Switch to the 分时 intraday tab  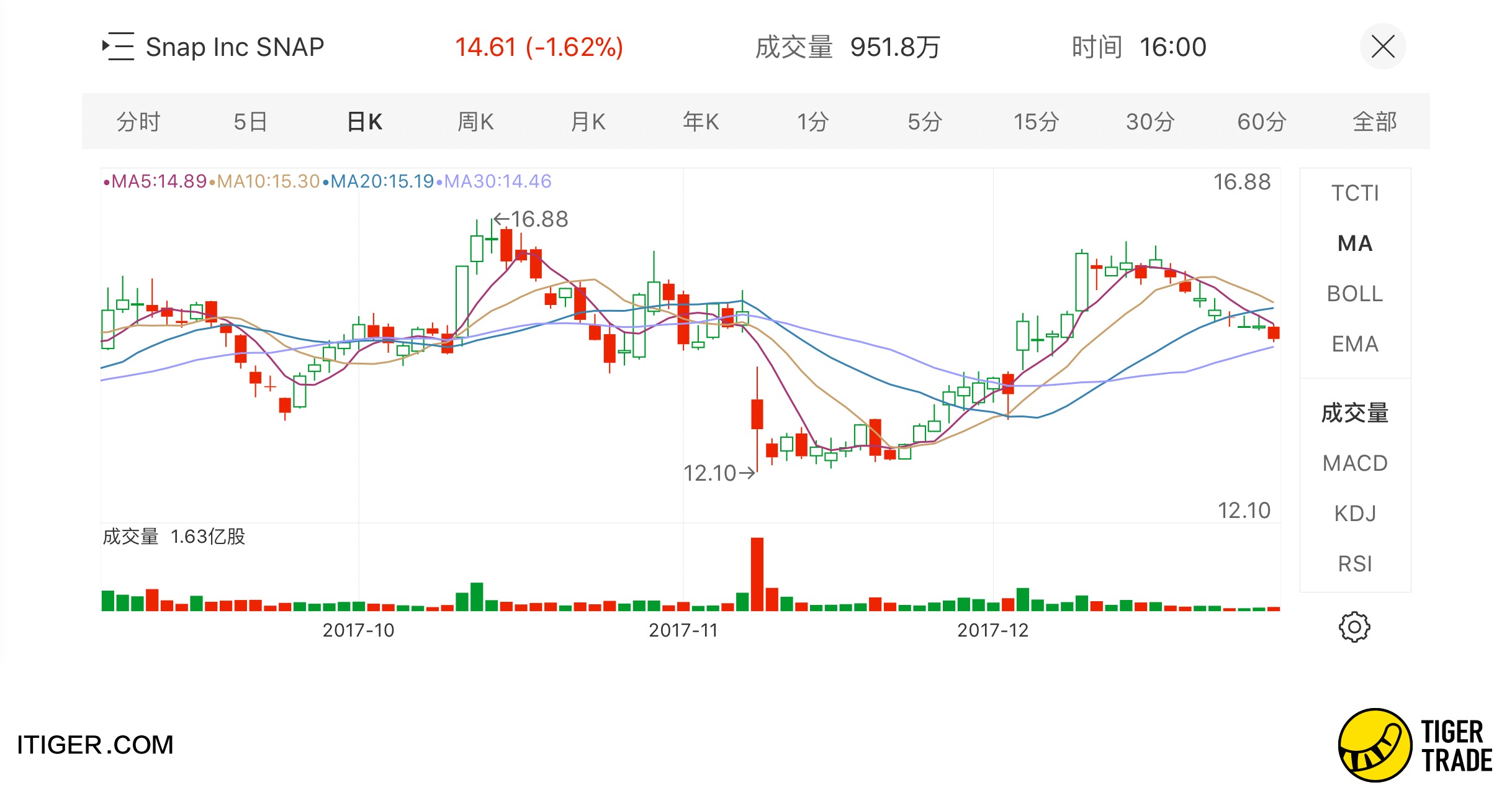(138, 122)
